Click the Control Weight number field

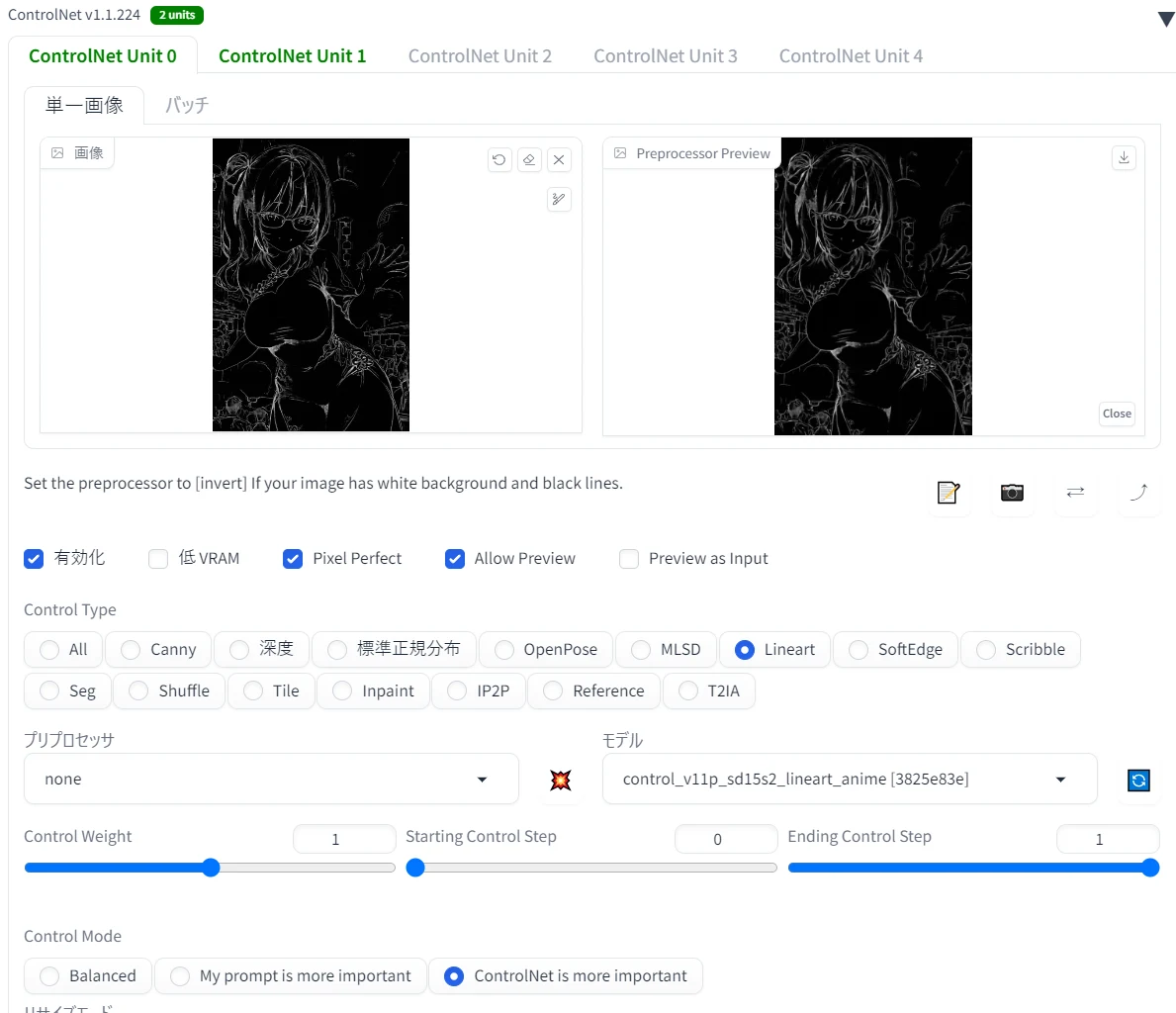coord(344,839)
